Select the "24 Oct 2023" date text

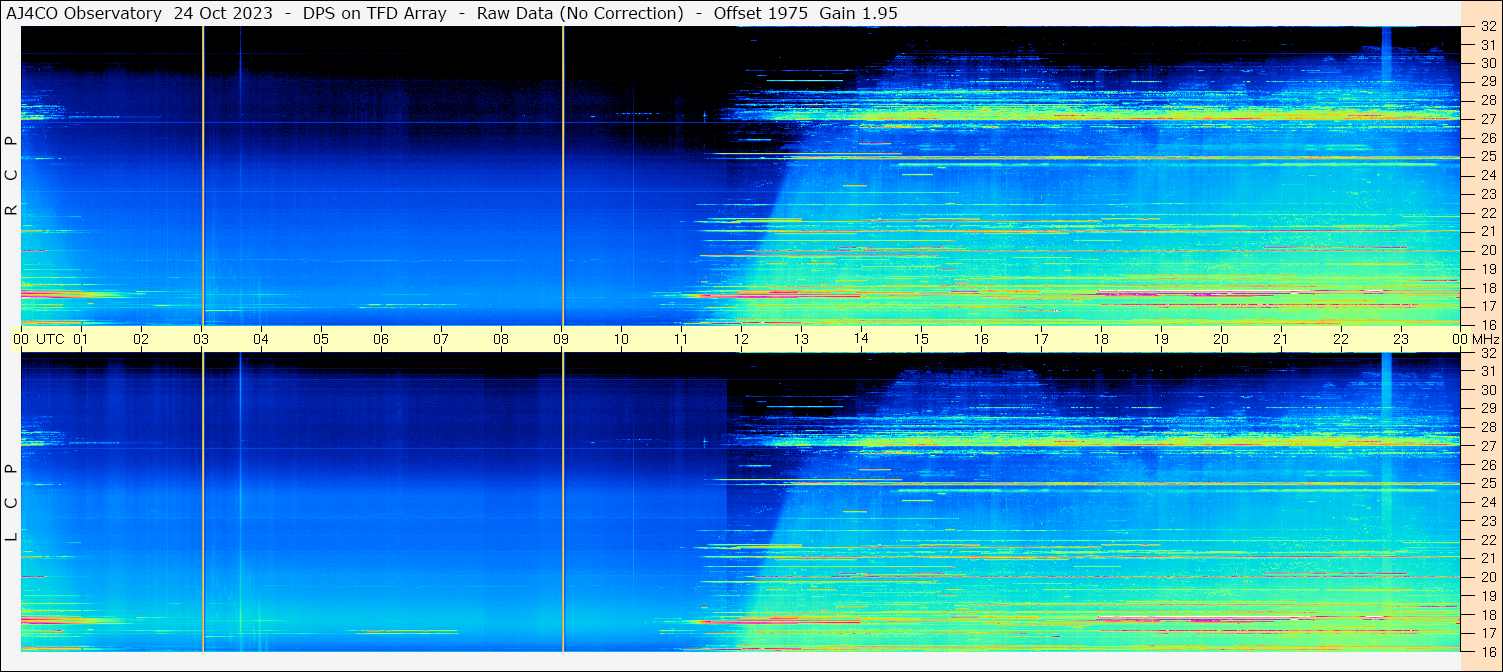click(x=223, y=13)
